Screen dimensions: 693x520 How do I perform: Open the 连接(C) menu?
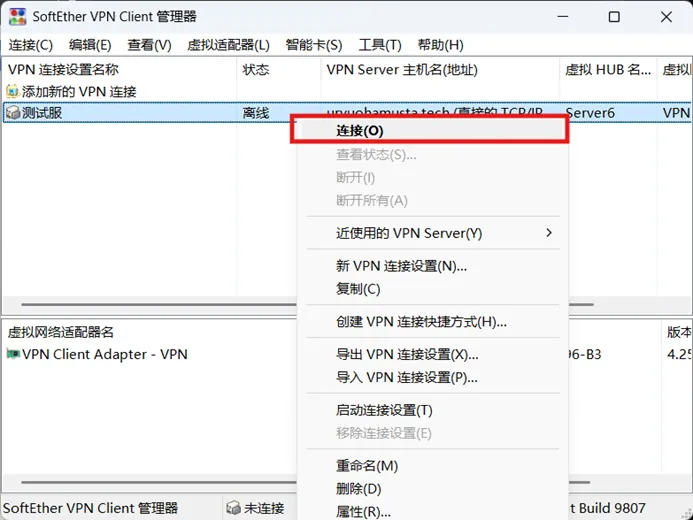(30, 45)
